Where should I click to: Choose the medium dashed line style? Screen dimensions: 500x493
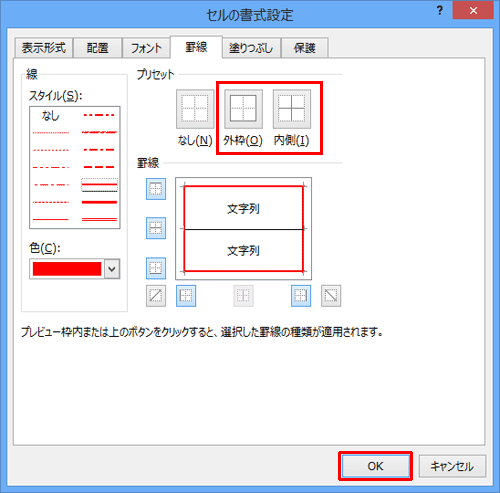[99, 167]
